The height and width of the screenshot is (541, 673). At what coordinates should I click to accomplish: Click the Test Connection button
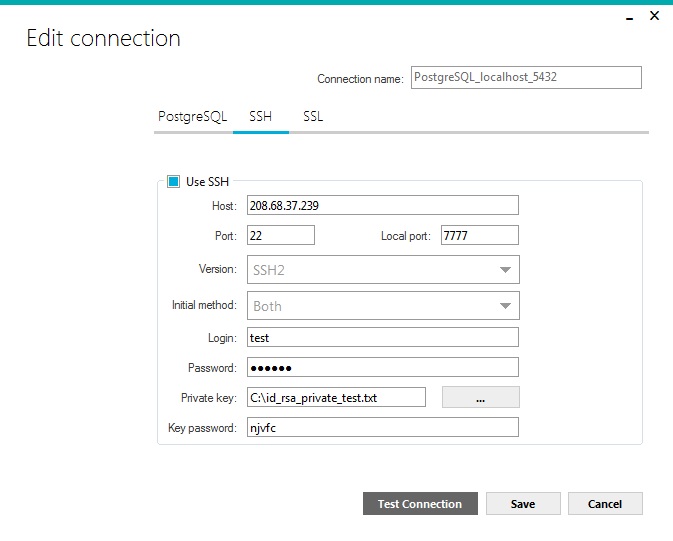[420, 504]
